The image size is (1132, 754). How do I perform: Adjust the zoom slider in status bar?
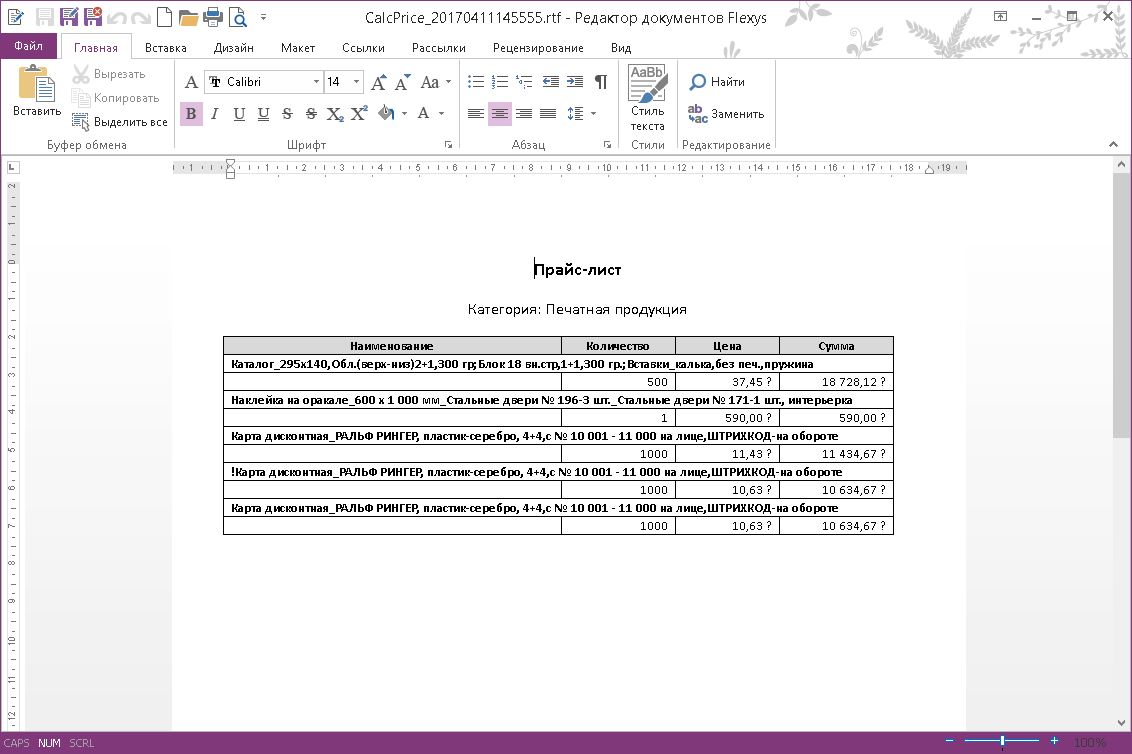click(x=1002, y=741)
